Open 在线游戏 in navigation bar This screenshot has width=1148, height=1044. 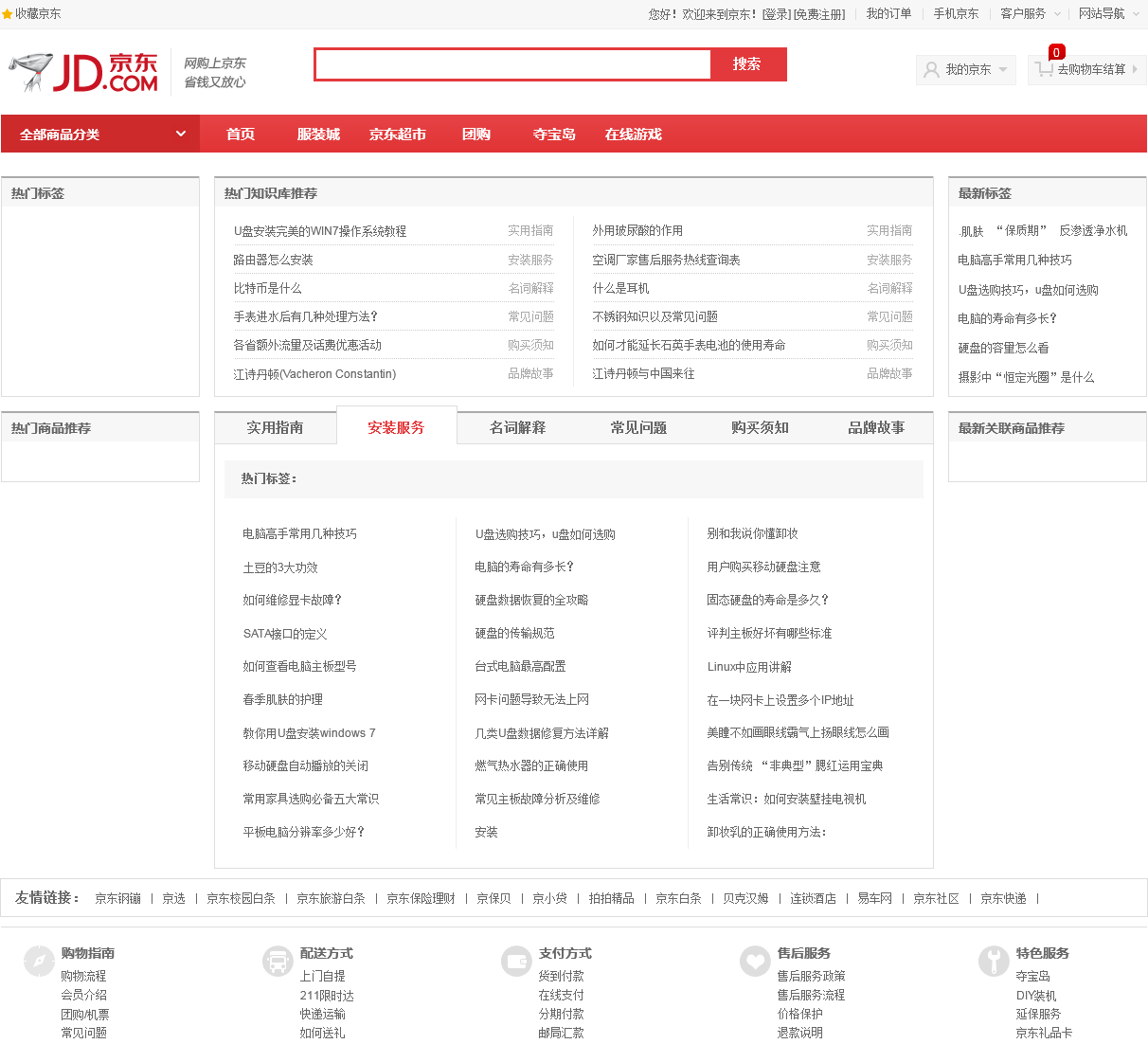634,135
